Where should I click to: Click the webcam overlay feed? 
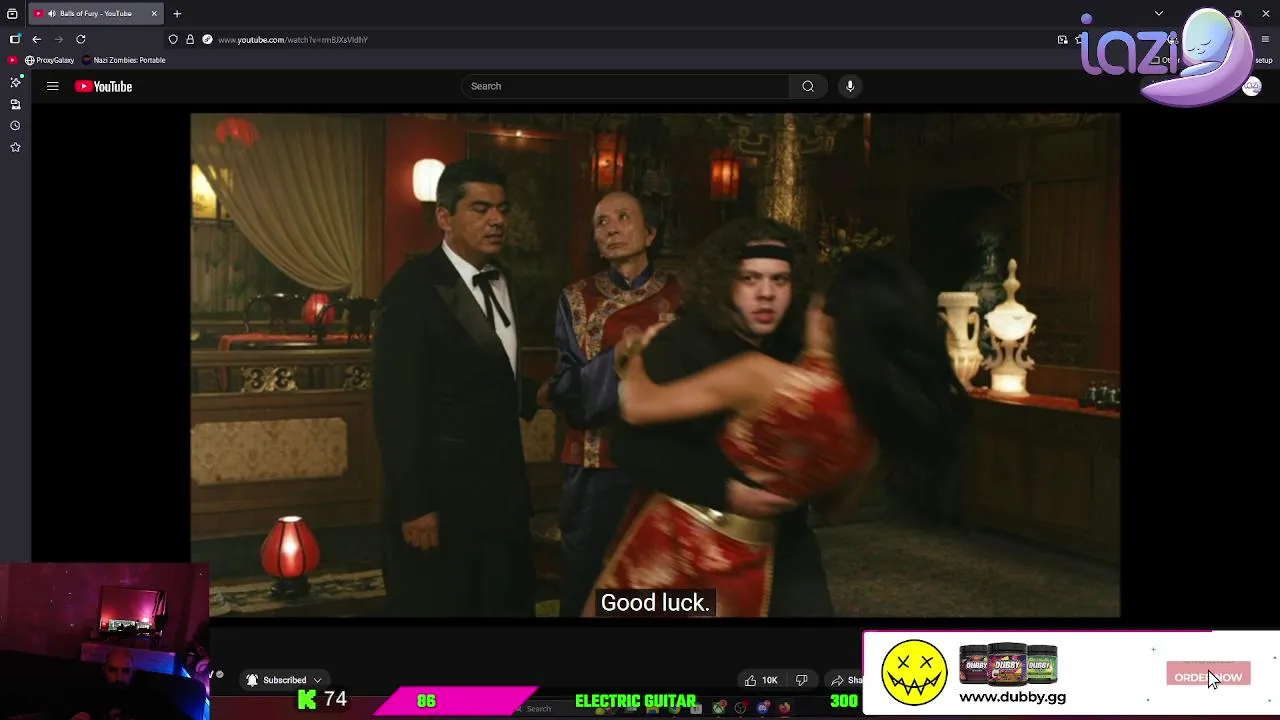point(105,642)
